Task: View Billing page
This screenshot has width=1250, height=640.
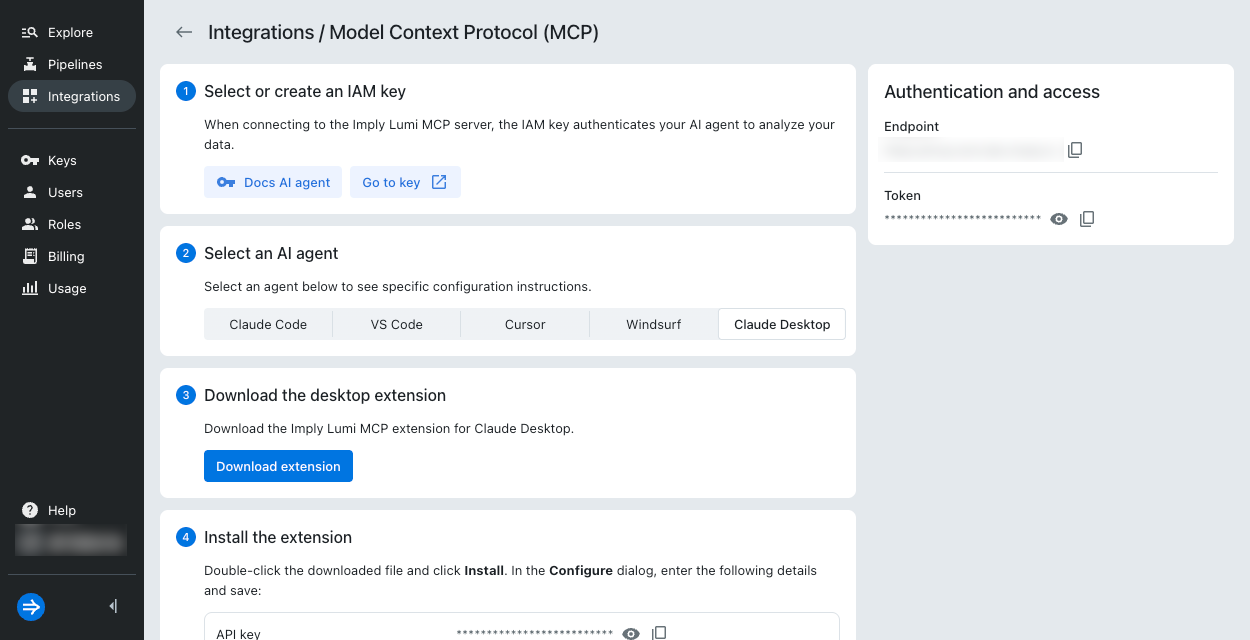Action: click(x=66, y=256)
